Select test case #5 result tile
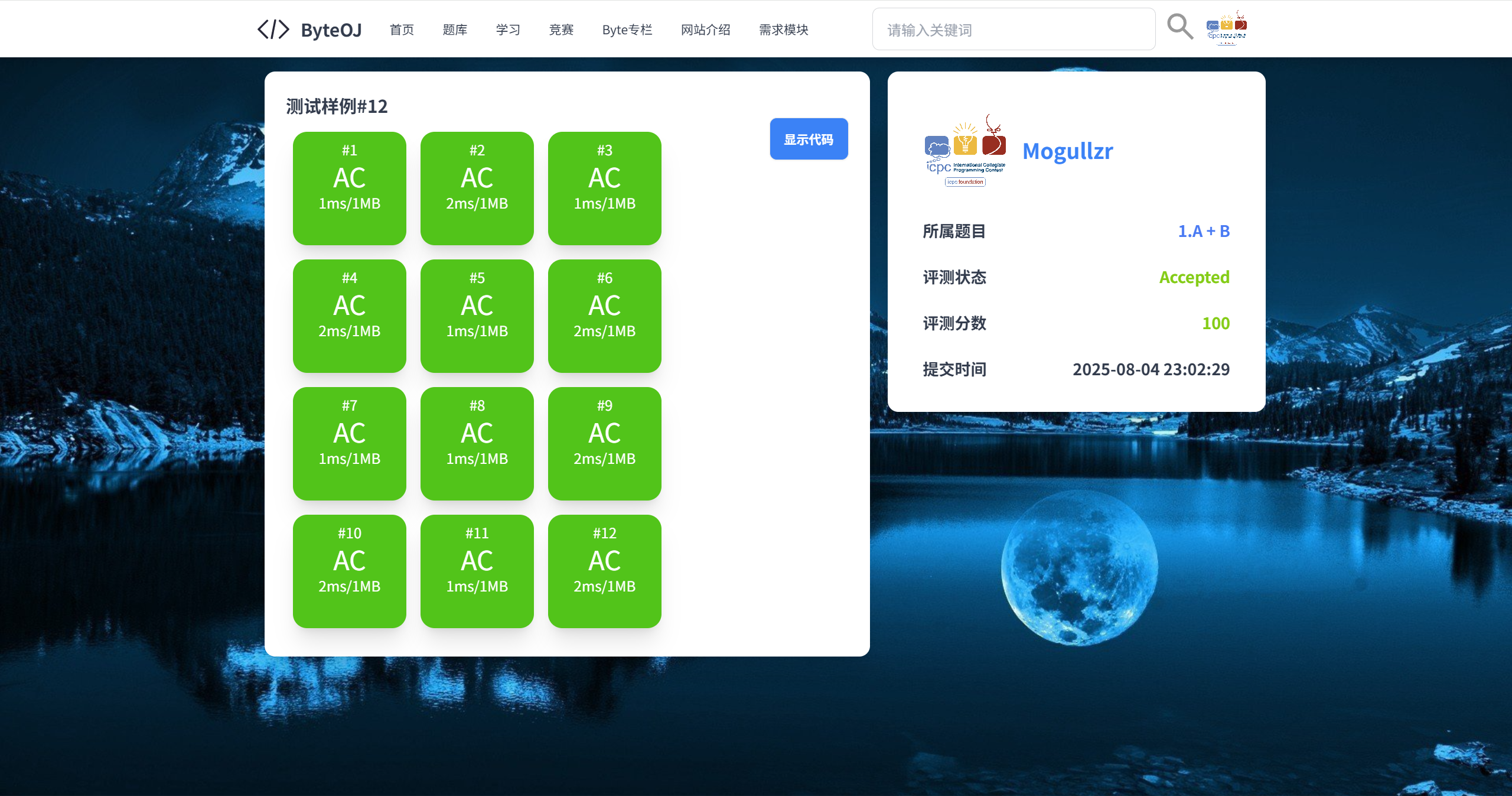Viewport: 1512px width, 796px height. [477, 316]
